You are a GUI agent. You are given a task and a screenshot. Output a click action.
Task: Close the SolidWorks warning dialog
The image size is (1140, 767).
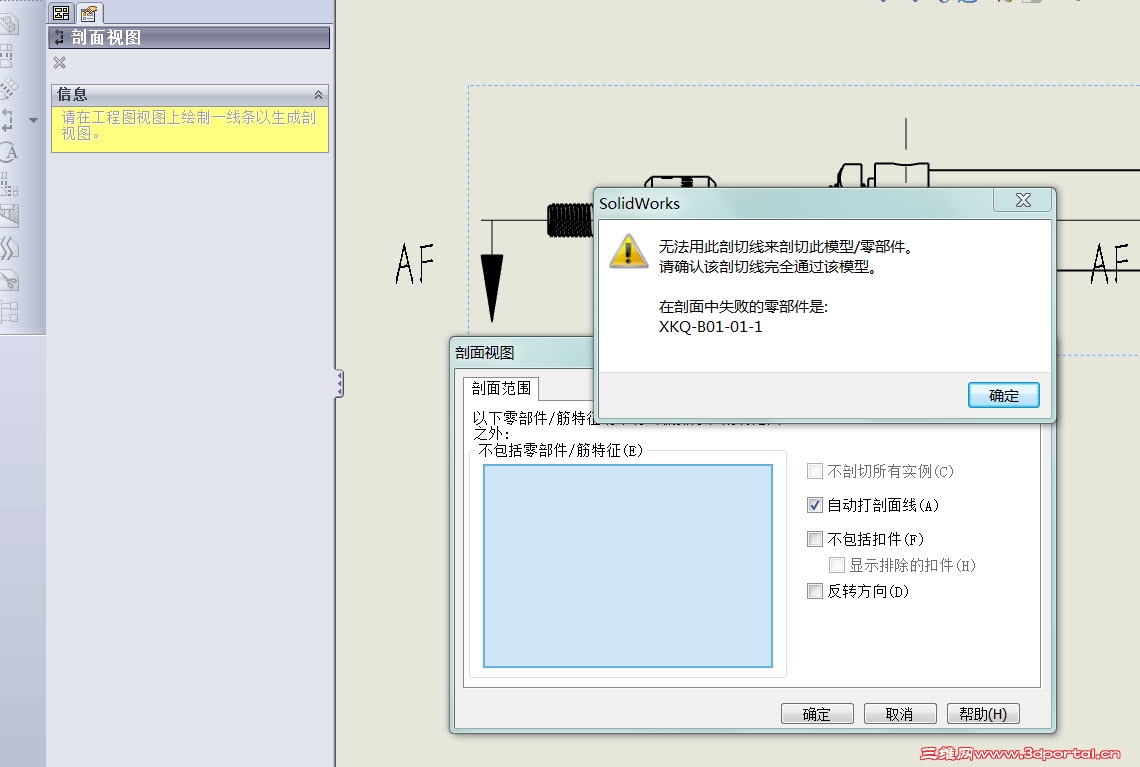(x=1023, y=201)
